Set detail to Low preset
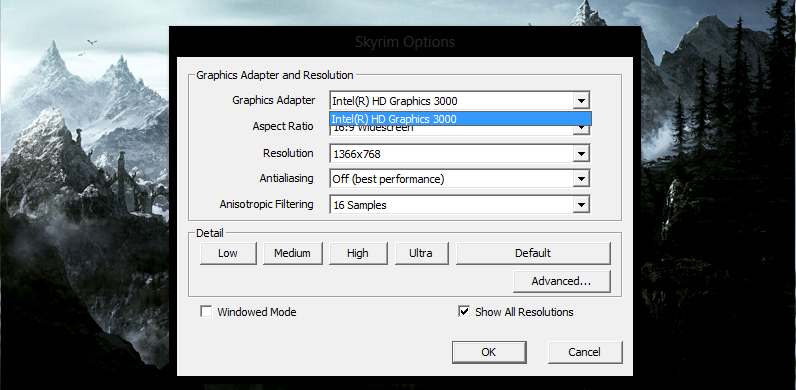Image resolution: width=796 pixels, height=390 pixels. [x=228, y=253]
